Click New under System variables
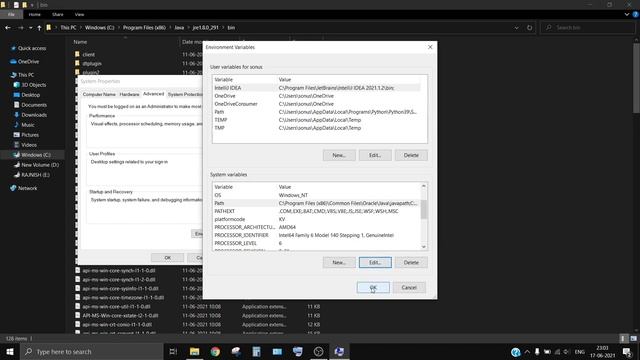Screen dimensions: 640x360 339,262
